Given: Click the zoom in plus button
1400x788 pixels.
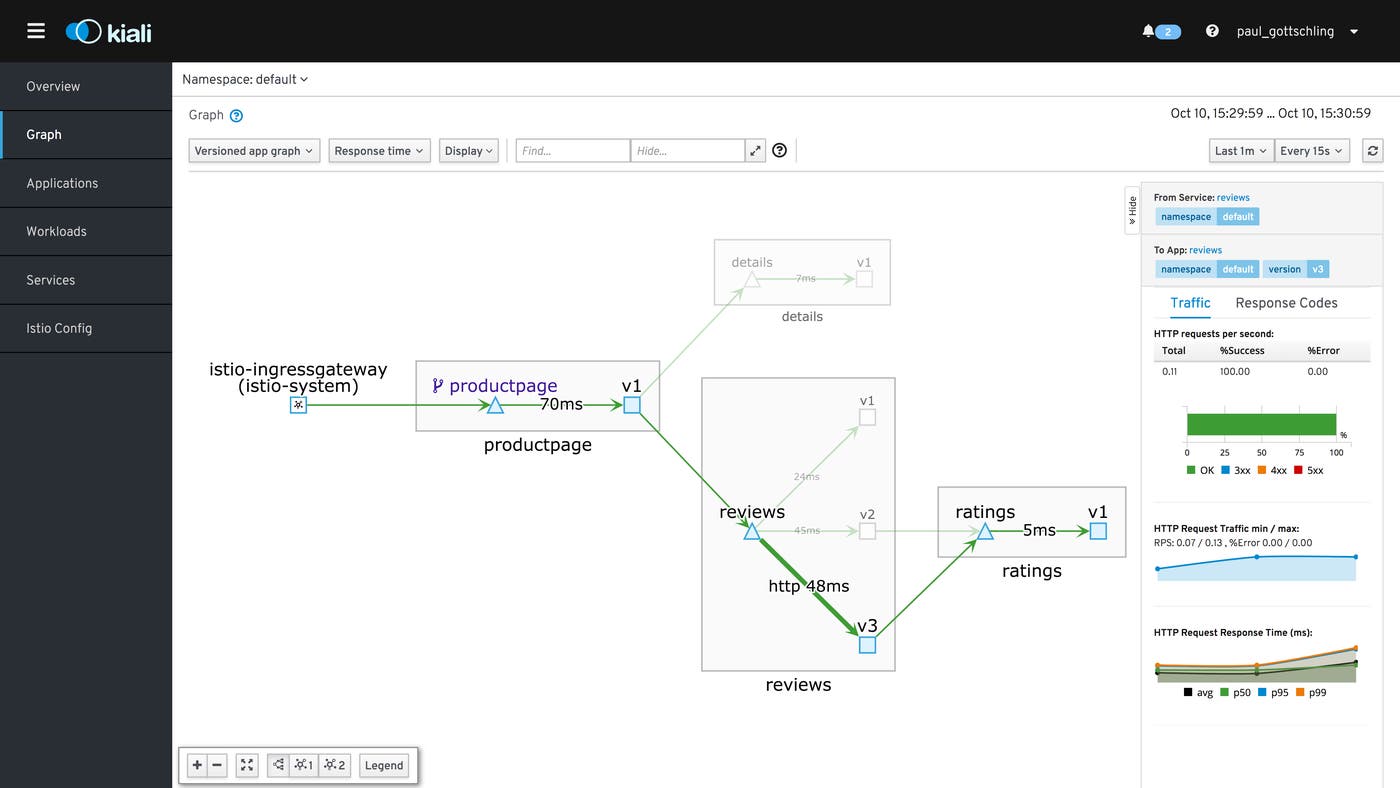Looking at the screenshot, I should click(197, 765).
